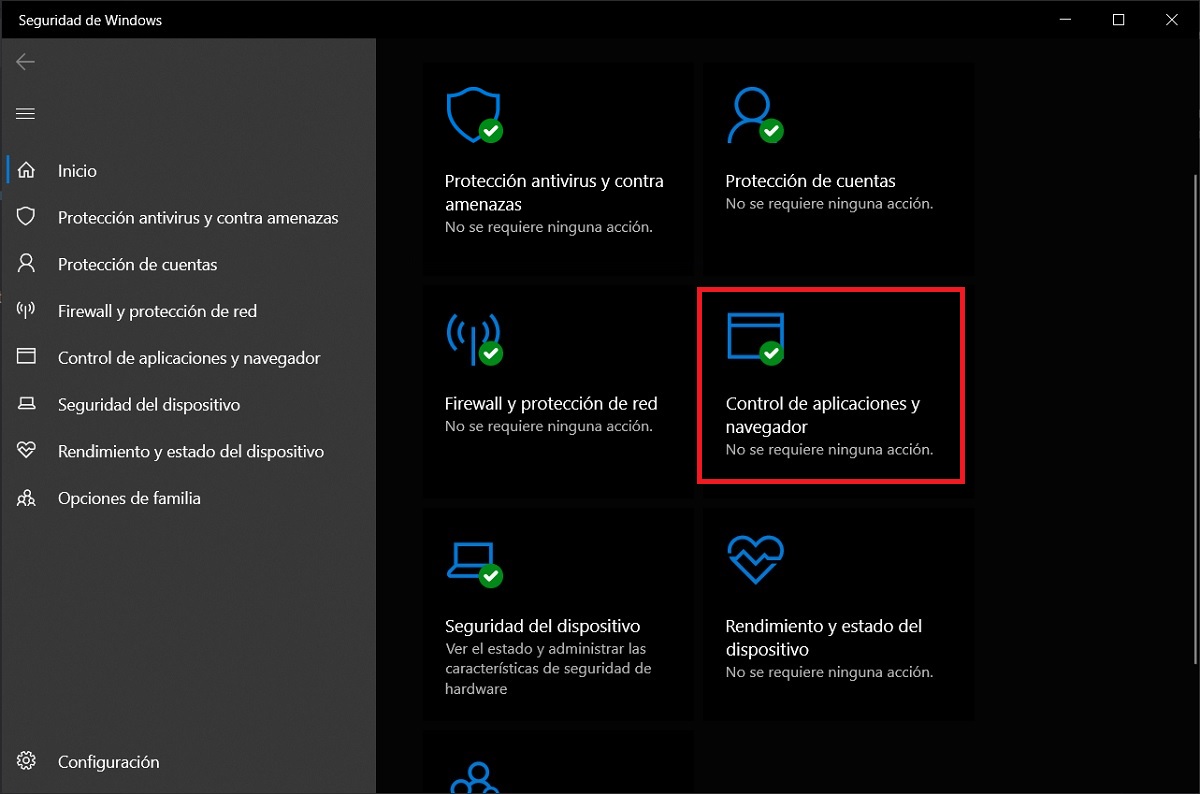Open the Seguridad del dispositivo tile title

pos(542,627)
